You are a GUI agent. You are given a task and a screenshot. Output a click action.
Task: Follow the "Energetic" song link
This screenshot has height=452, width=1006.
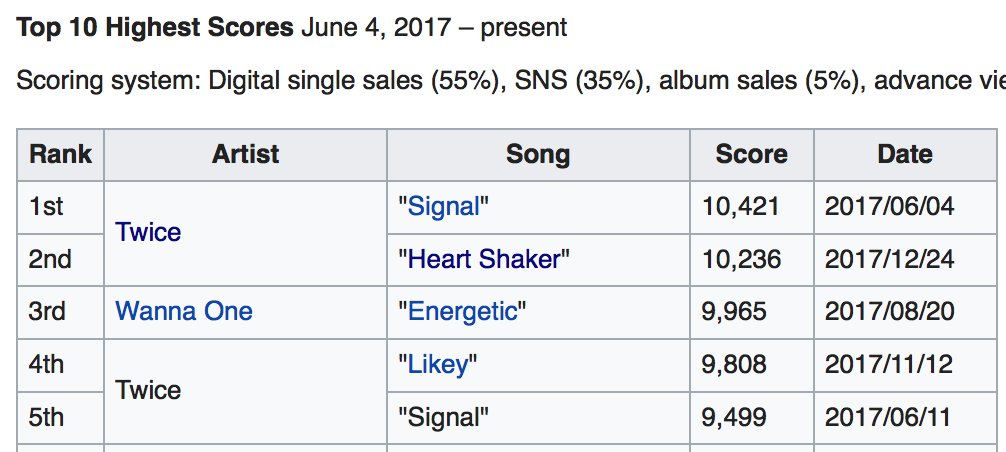click(464, 311)
